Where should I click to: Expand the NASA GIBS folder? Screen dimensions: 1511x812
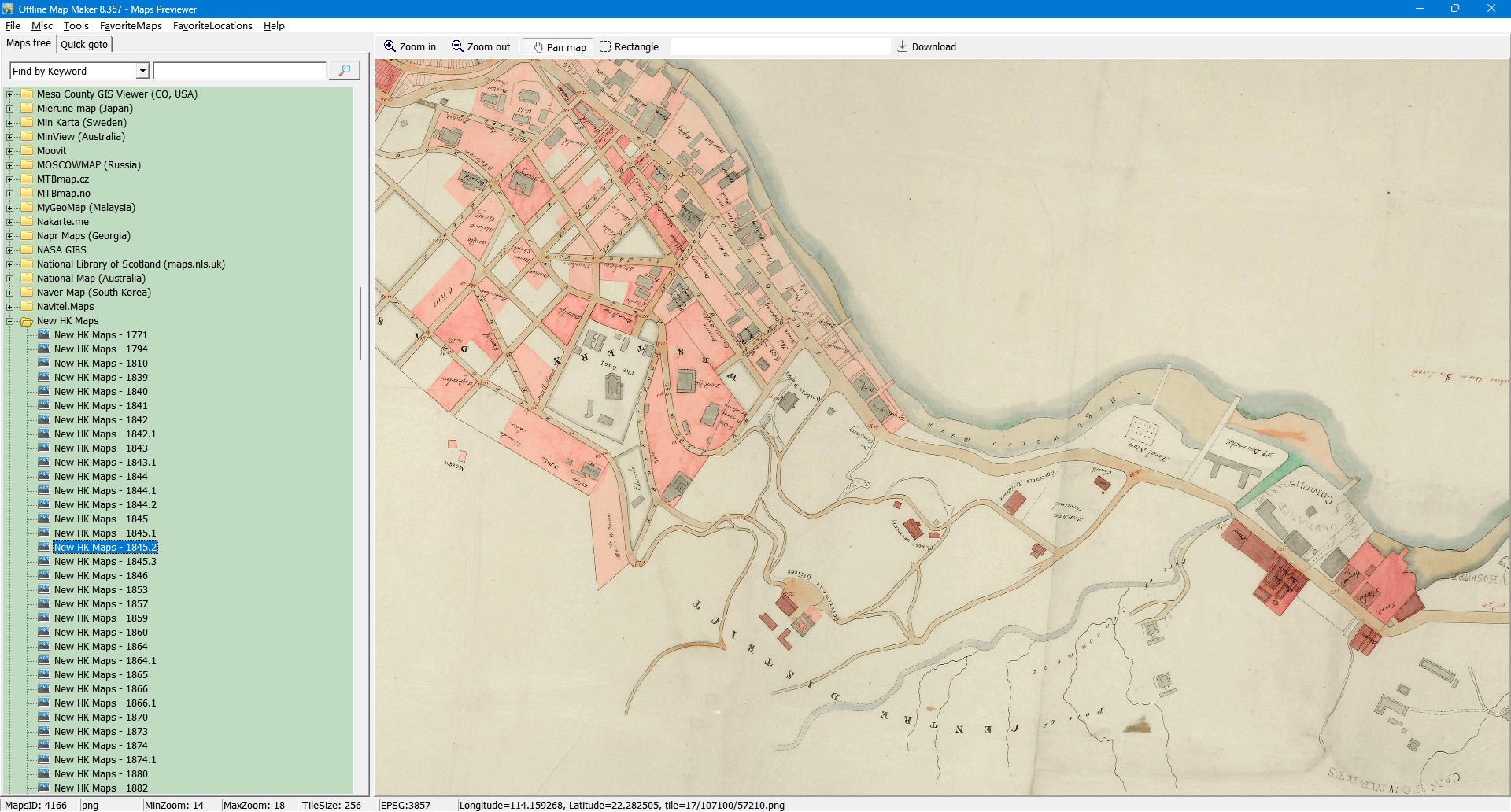(x=10, y=250)
